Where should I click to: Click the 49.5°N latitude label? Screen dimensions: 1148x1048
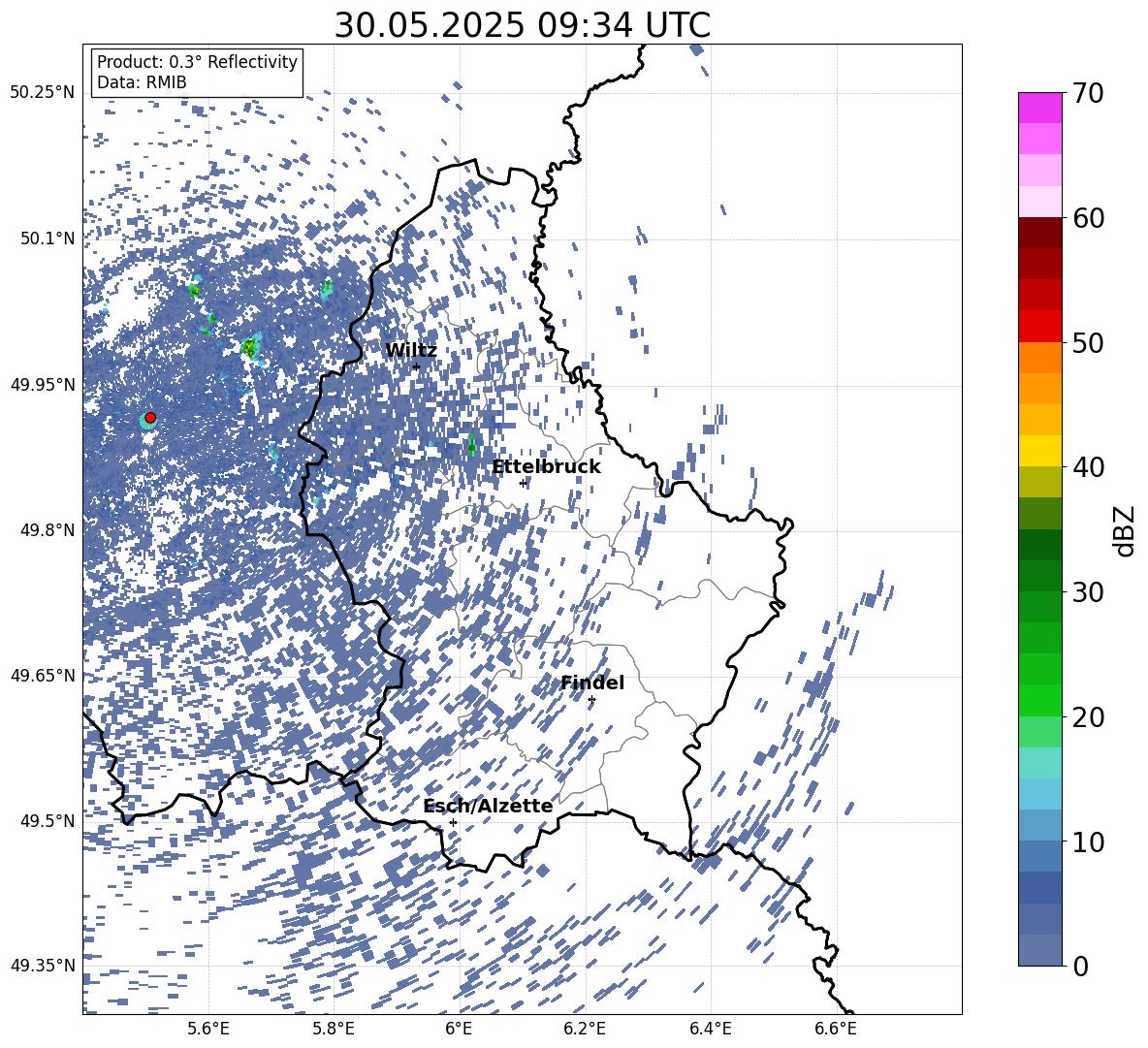[x=47, y=820]
